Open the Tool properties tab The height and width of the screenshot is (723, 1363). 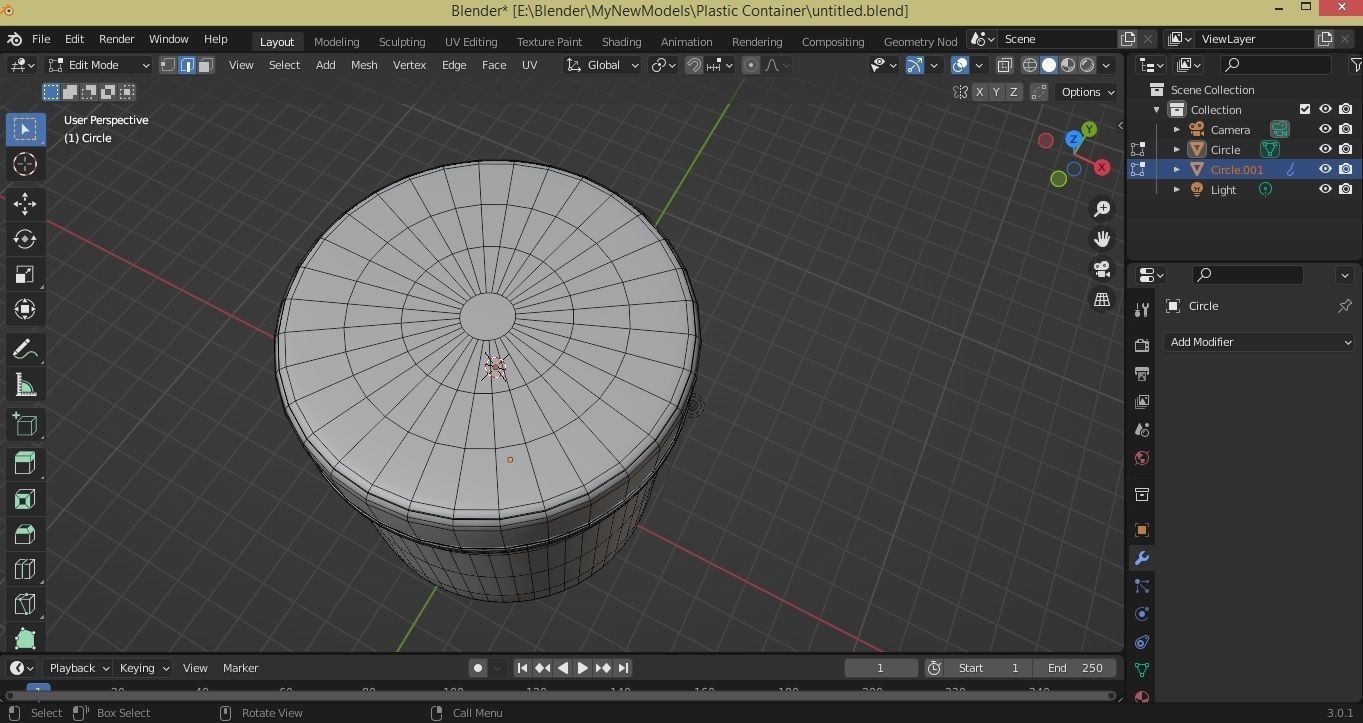click(x=1142, y=310)
